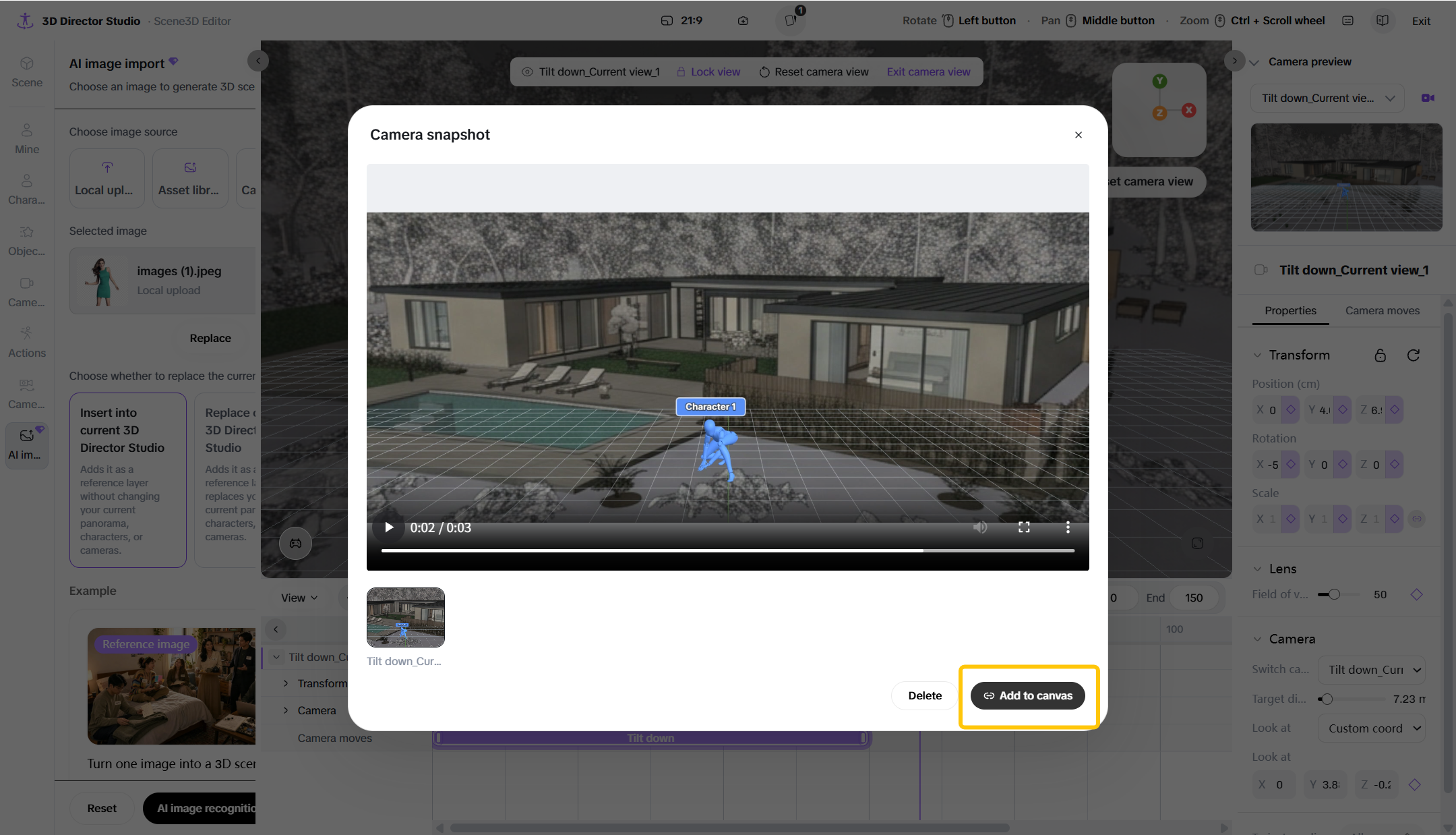The width and height of the screenshot is (1456, 835).
Task: Click the camera snapshot icon in top bar
Action: pos(743,21)
